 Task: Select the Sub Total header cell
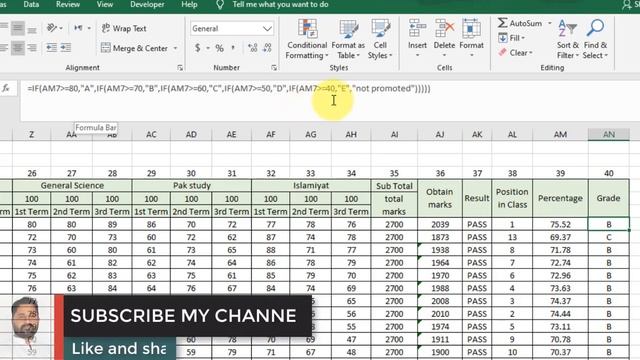pyautogui.click(x=394, y=186)
